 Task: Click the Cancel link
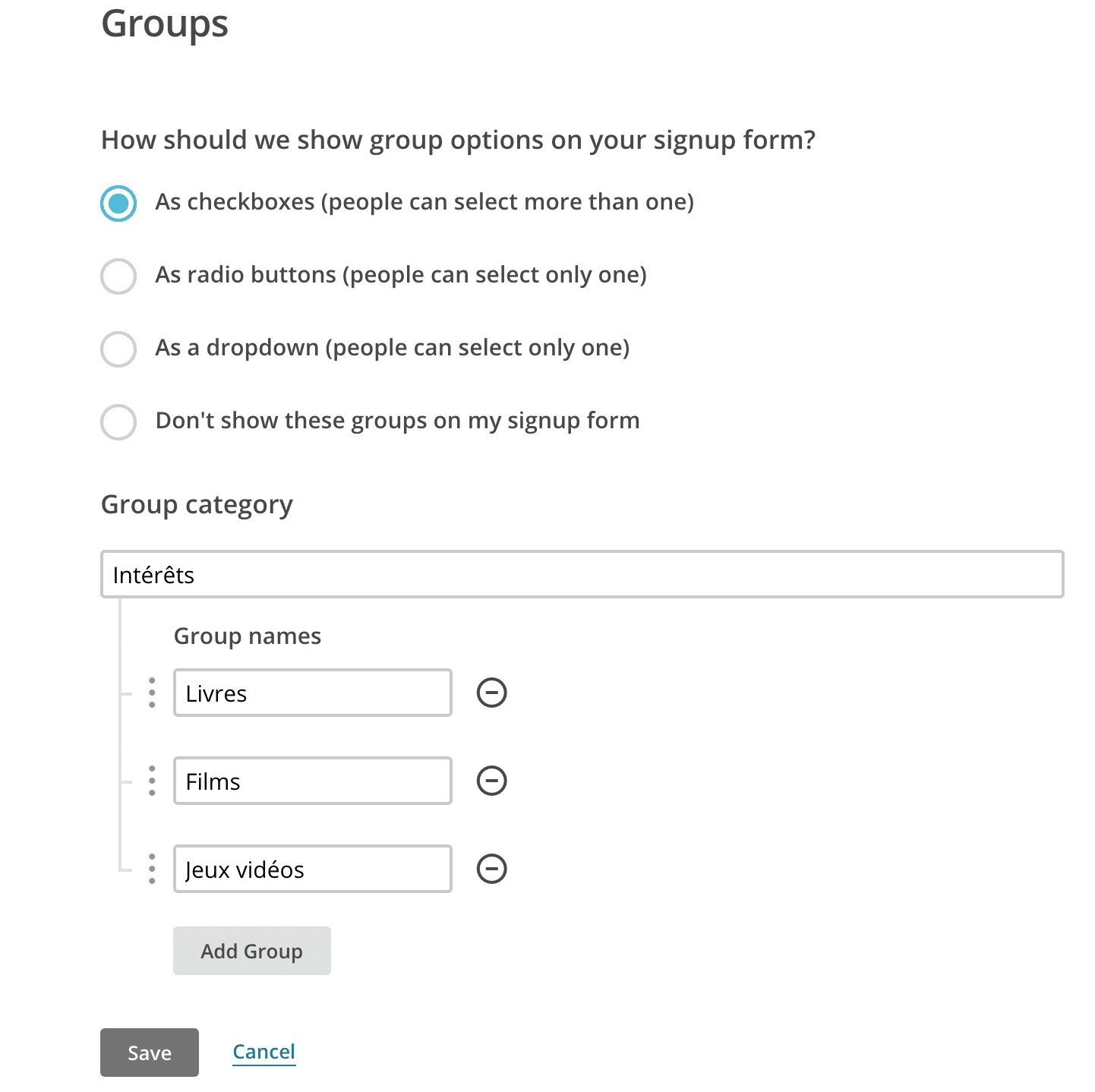click(263, 1052)
